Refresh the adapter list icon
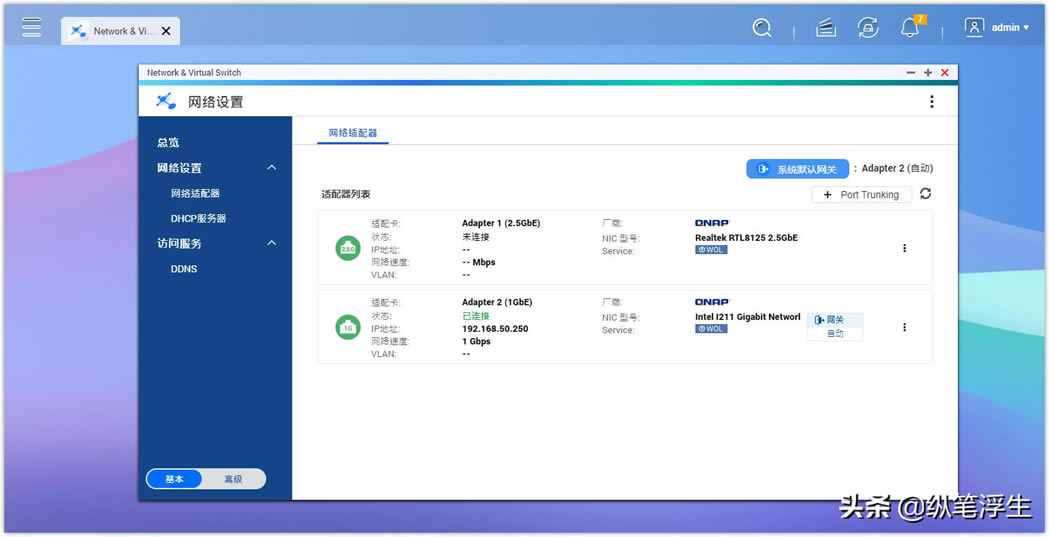Viewport: 1049px width, 537px height. (925, 194)
